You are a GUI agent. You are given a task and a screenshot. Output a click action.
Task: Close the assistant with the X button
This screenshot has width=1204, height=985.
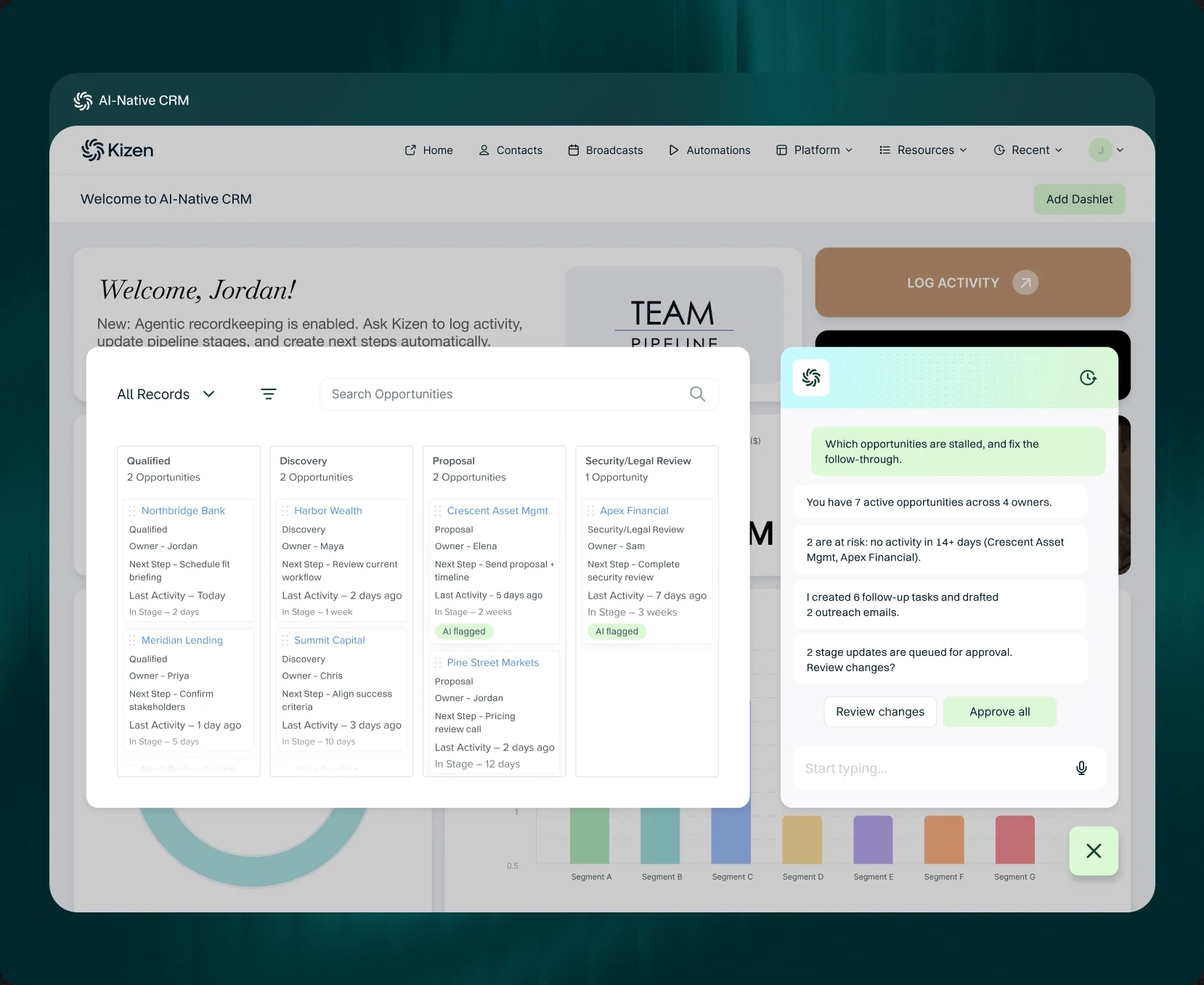pyautogui.click(x=1094, y=851)
